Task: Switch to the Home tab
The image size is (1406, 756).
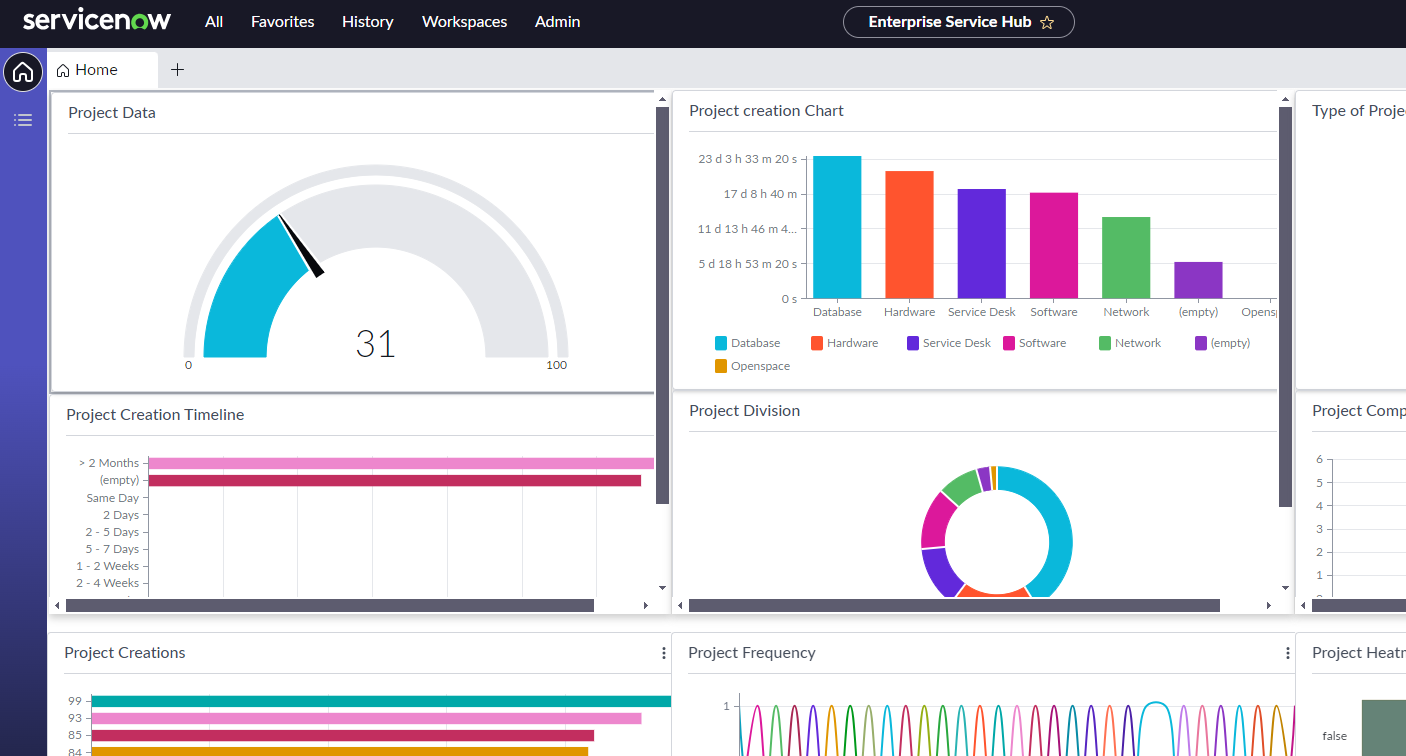Action: pos(96,70)
